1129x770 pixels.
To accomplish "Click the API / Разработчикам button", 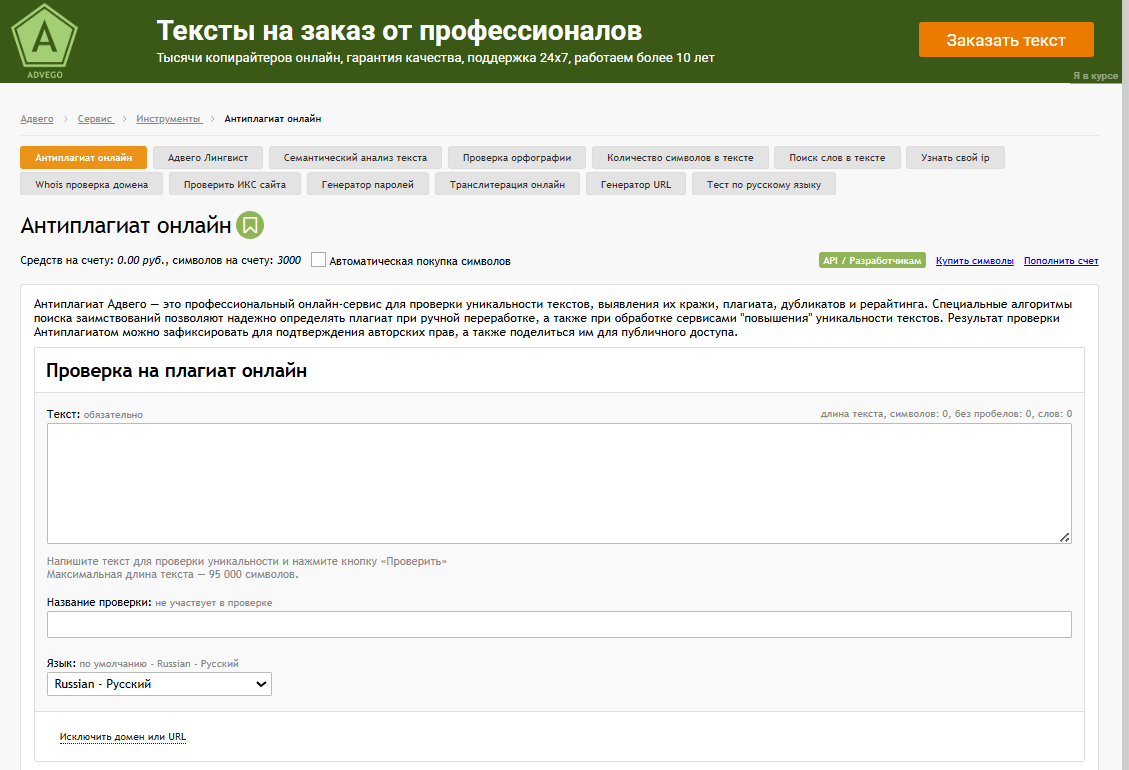I will 872,261.
